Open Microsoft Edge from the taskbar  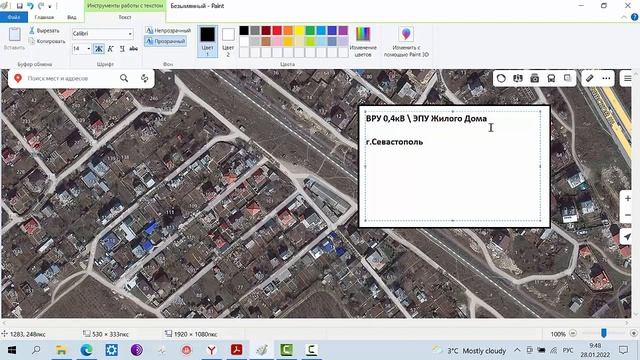[x=86, y=350]
